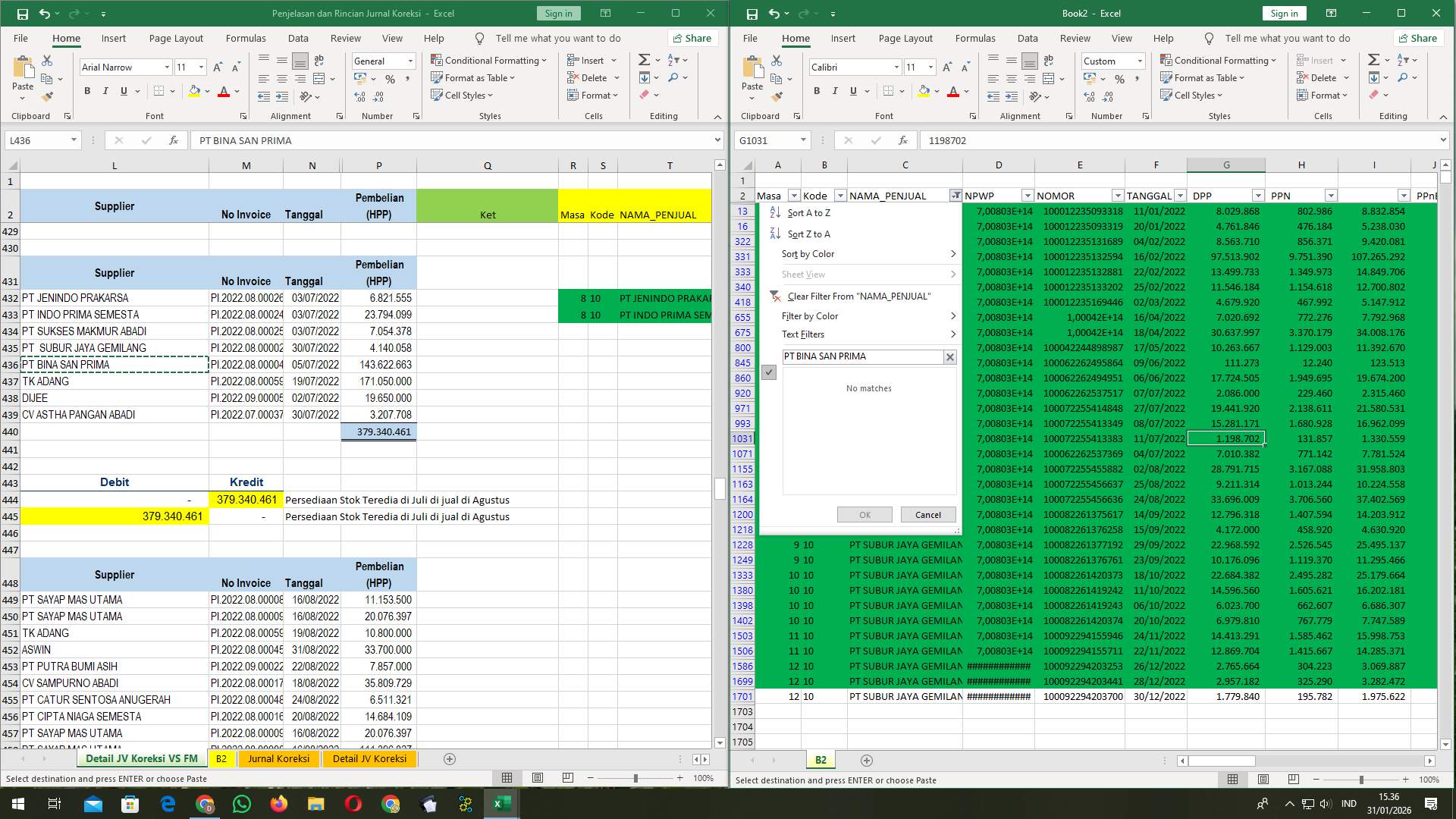The height and width of the screenshot is (819, 1456).
Task: Toggle underline formatting
Action: [123, 91]
